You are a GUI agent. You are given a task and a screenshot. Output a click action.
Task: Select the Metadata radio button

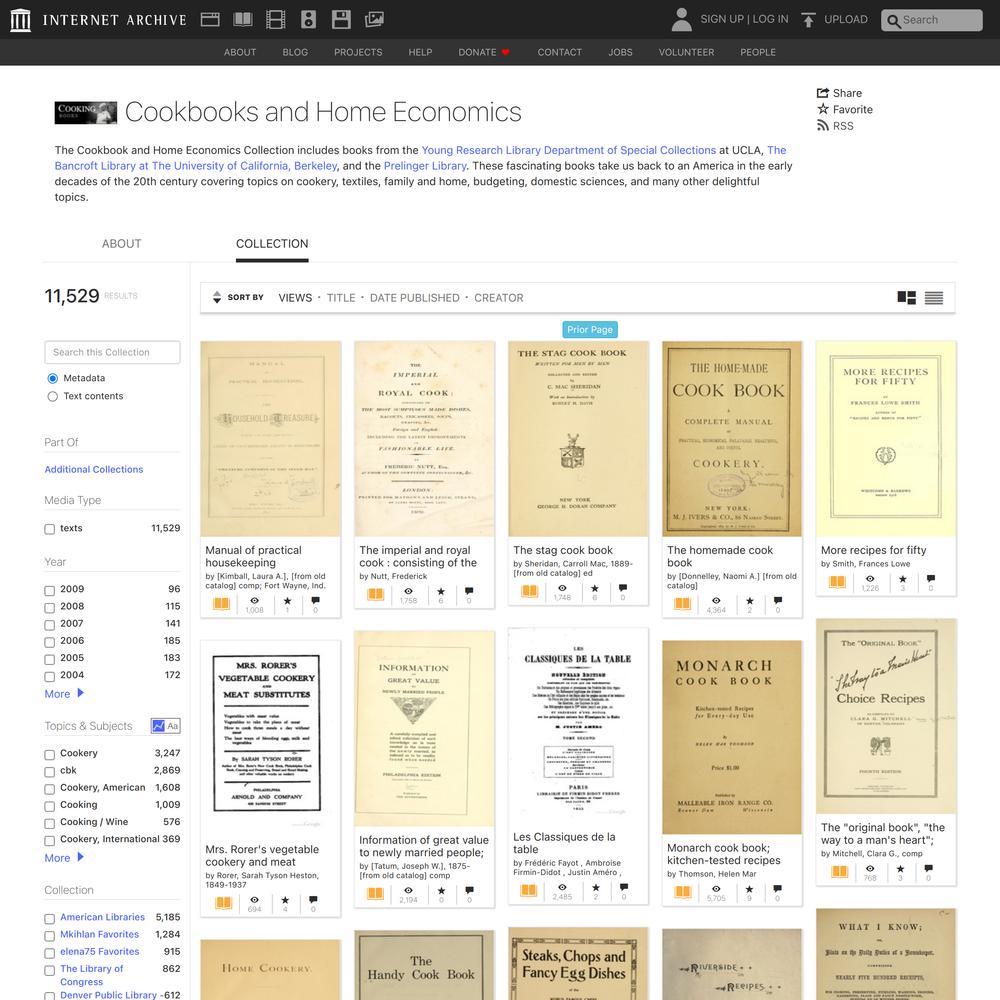tap(52, 378)
